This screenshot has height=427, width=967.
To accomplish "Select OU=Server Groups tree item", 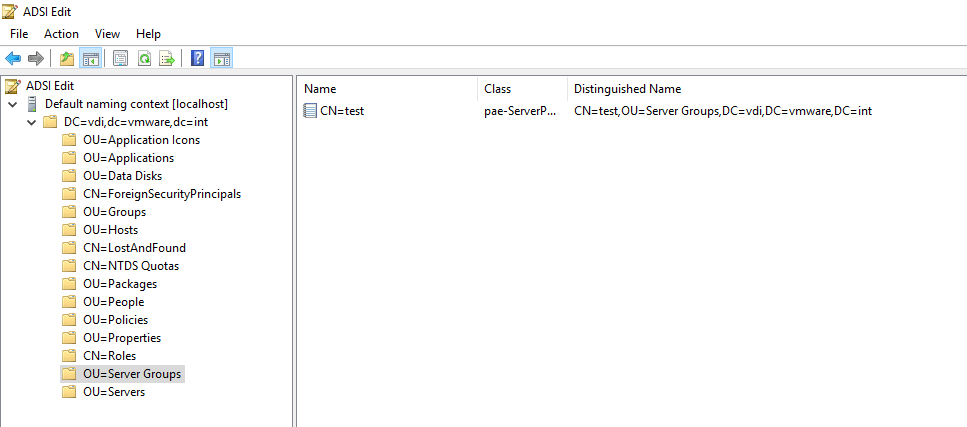I will pyautogui.click(x=132, y=374).
